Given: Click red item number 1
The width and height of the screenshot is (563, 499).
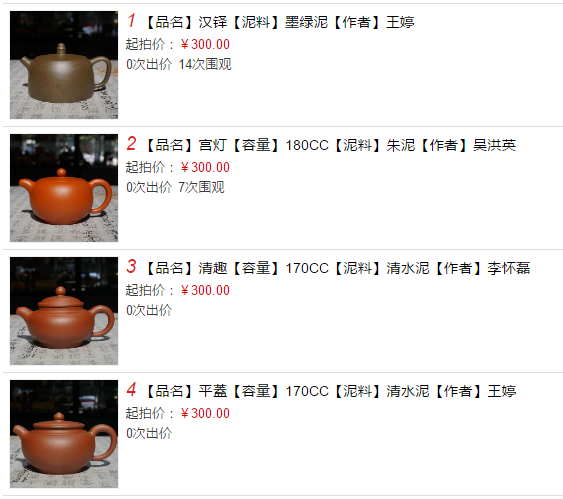Looking at the screenshot, I should tap(131, 20).
